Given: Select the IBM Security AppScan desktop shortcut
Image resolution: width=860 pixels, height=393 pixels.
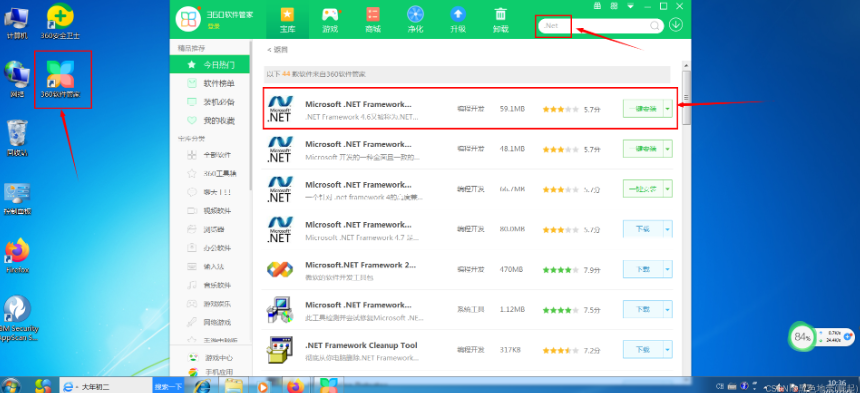Looking at the screenshot, I should point(18,319).
